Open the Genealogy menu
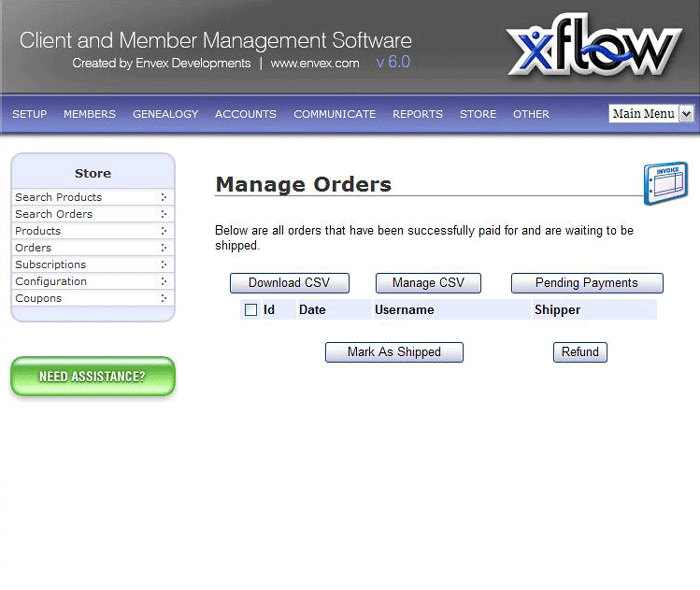 click(165, 114)
